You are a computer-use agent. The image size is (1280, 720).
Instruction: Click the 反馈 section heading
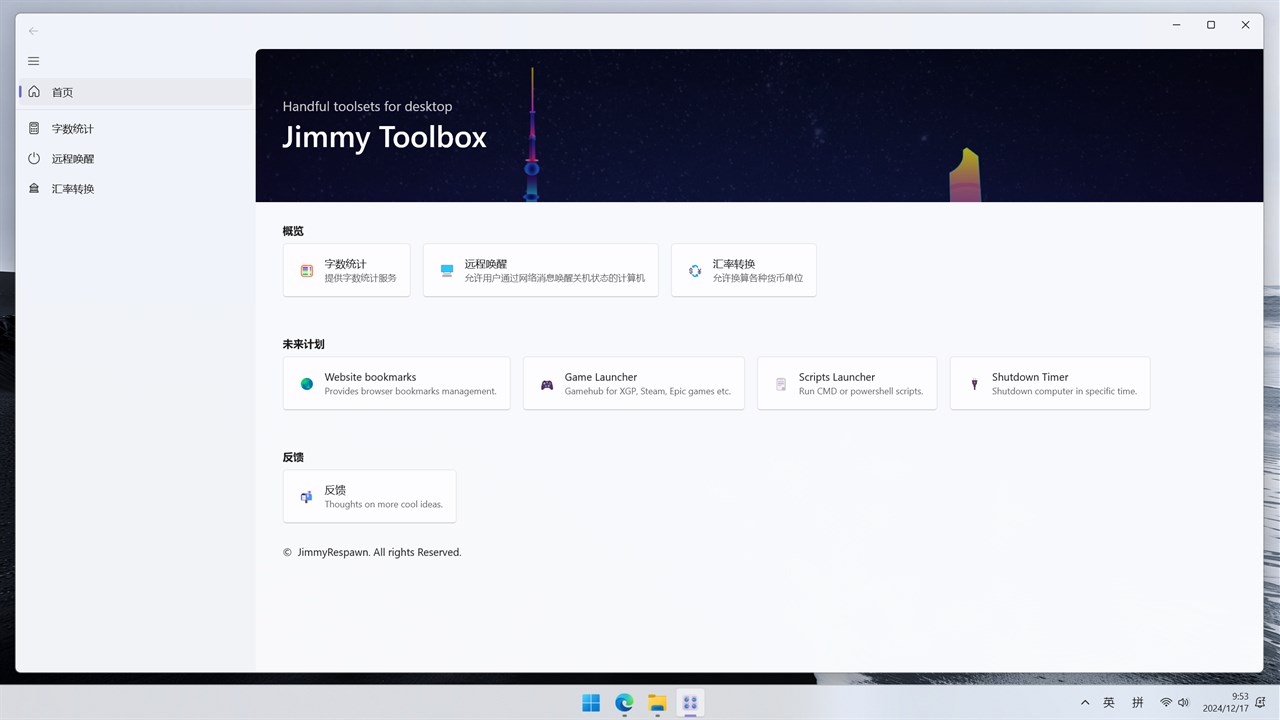coord(293,457)
